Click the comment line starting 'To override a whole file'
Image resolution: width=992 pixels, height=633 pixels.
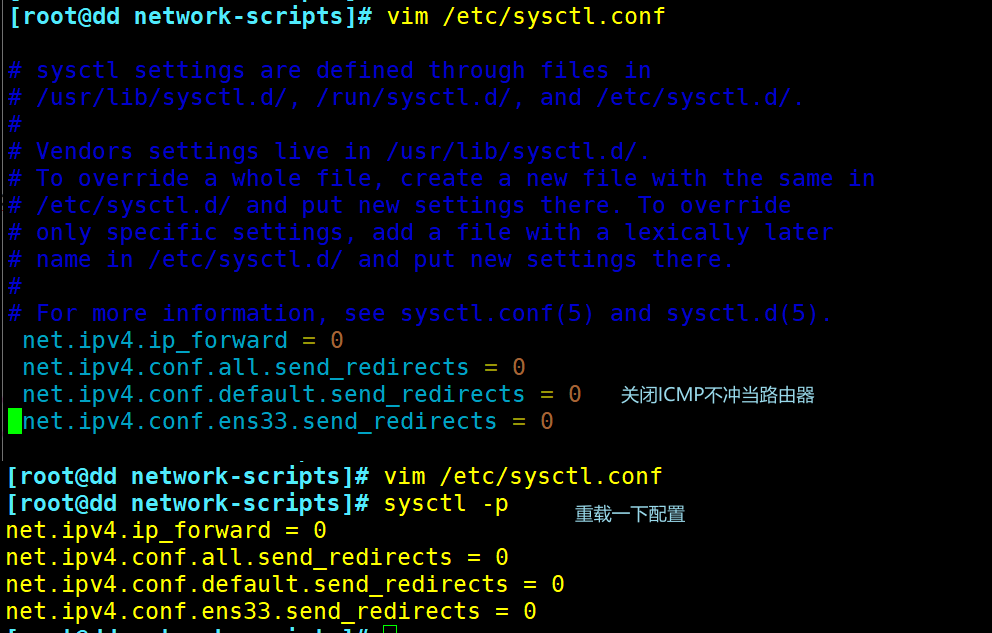tap(441, 178)
